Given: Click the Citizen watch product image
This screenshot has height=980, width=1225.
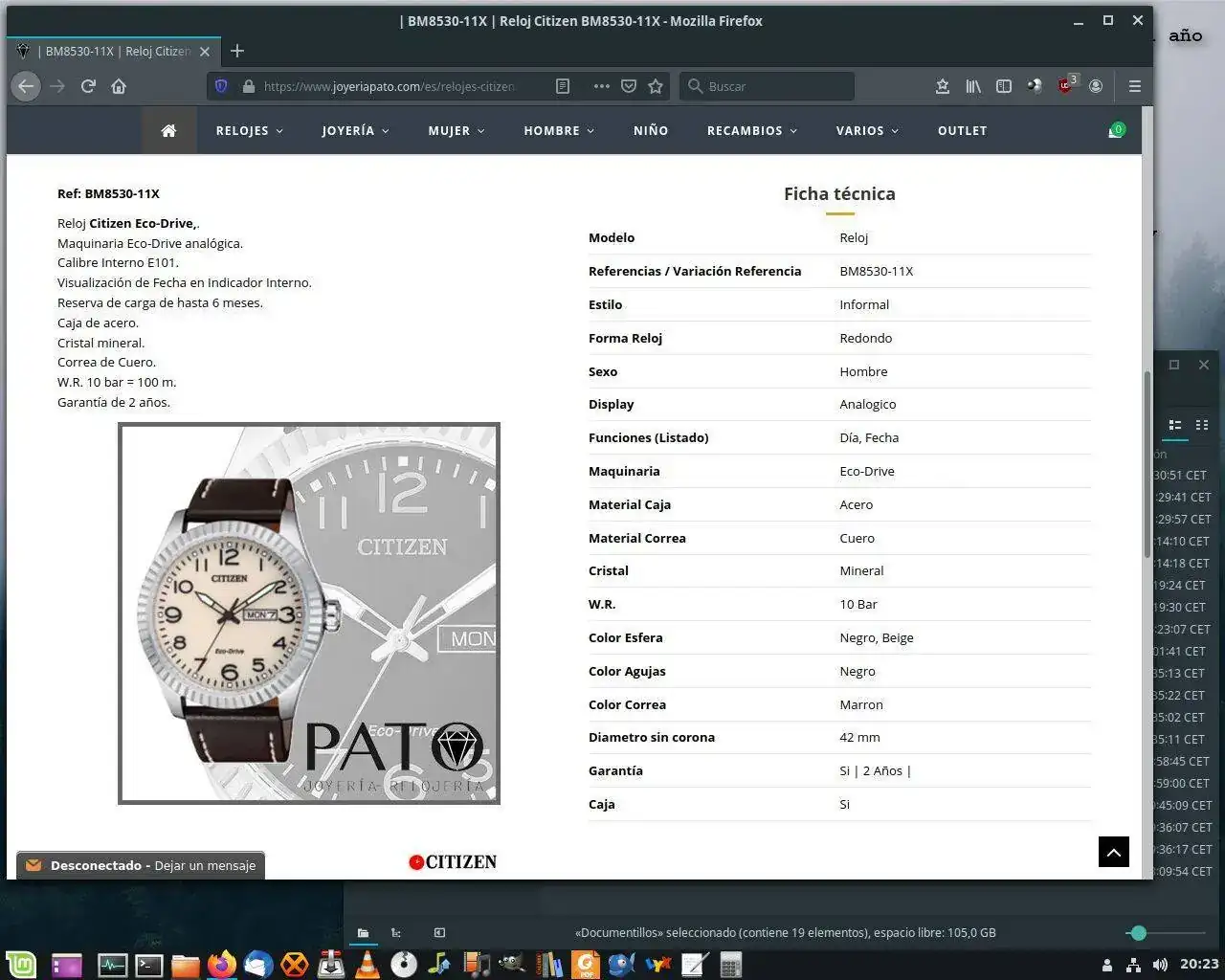Looking at the screenshot, I should click(309, 613).
